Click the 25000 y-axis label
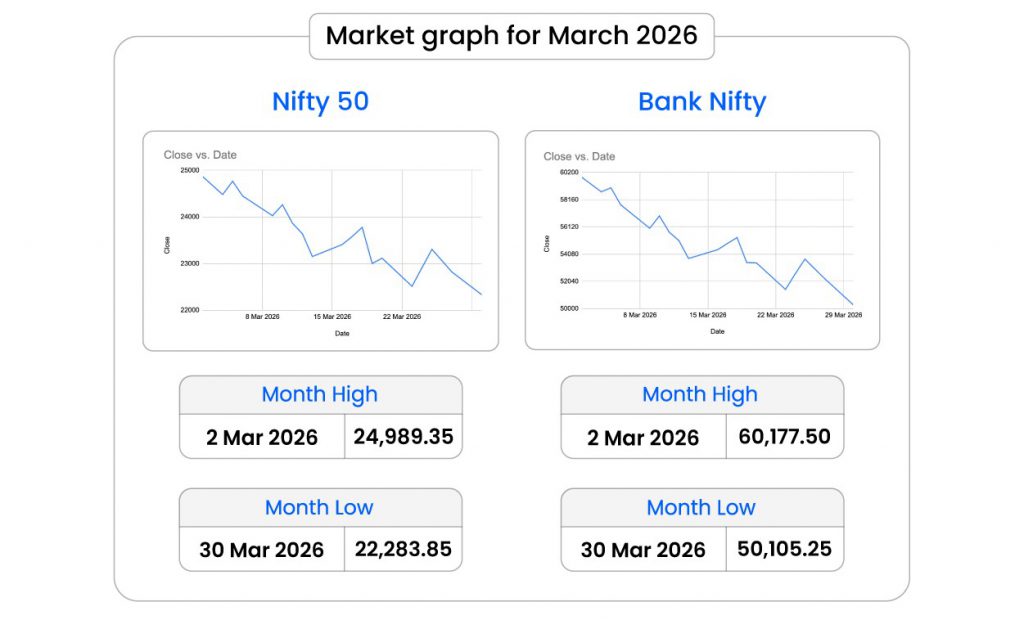 point(189,171)
